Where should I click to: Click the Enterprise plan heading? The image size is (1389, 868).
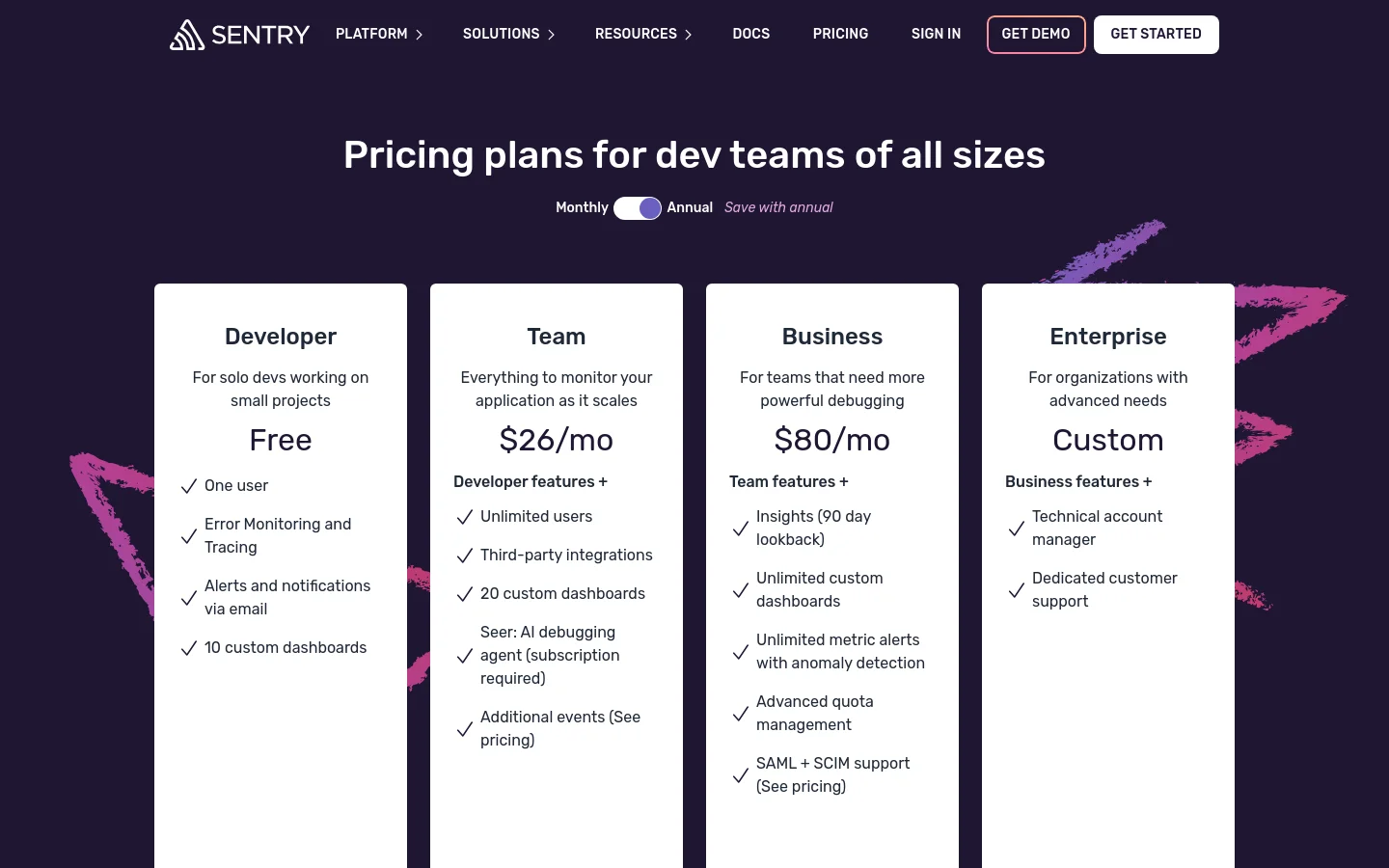tap(1108, 337)
